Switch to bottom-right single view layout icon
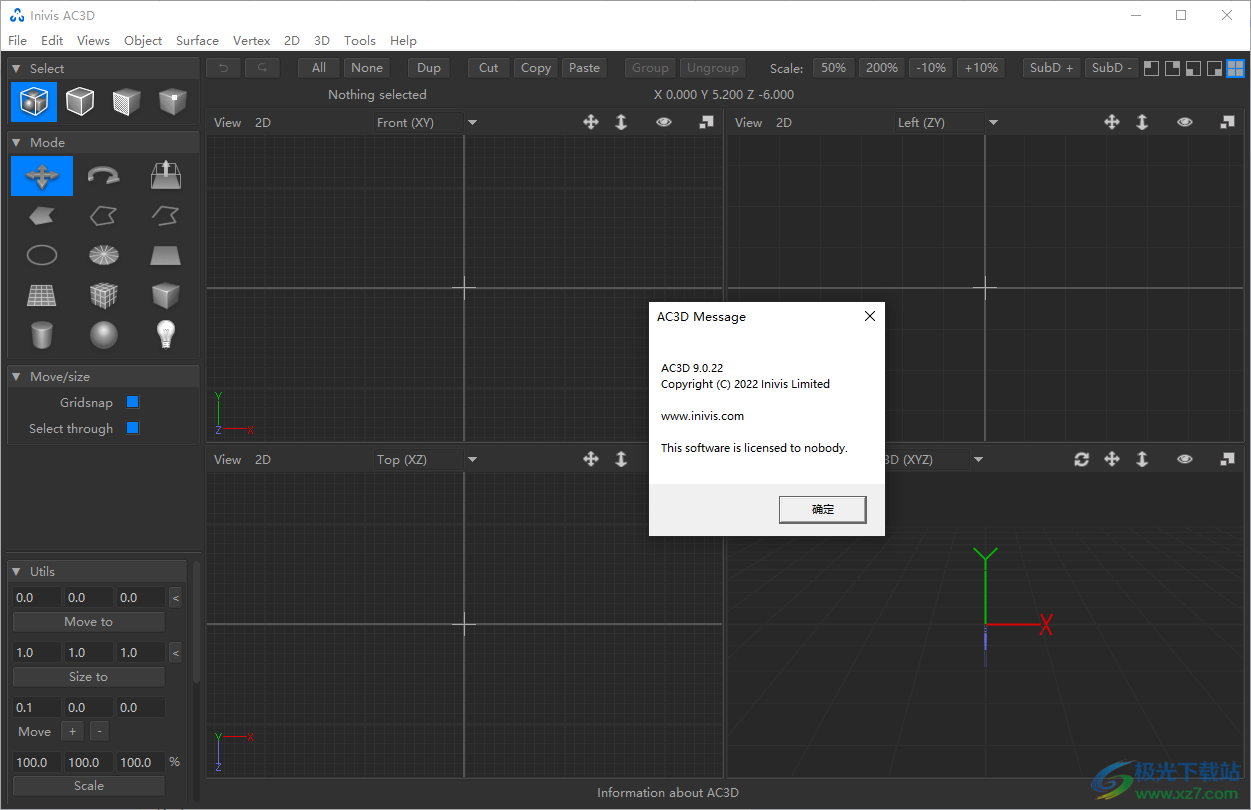 [1214, 68]
